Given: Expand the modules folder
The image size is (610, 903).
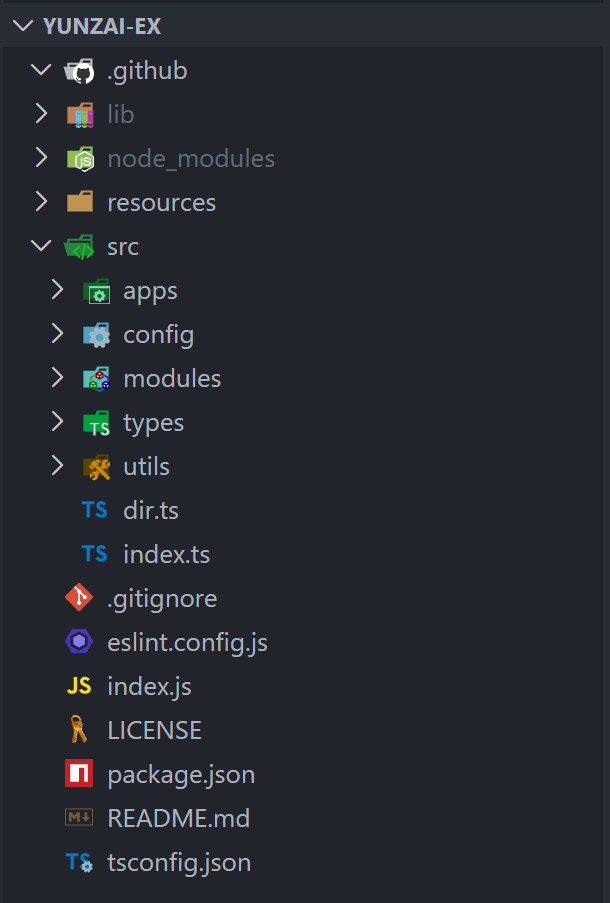Looking at the screenshot, I should [x=57, y=378].
